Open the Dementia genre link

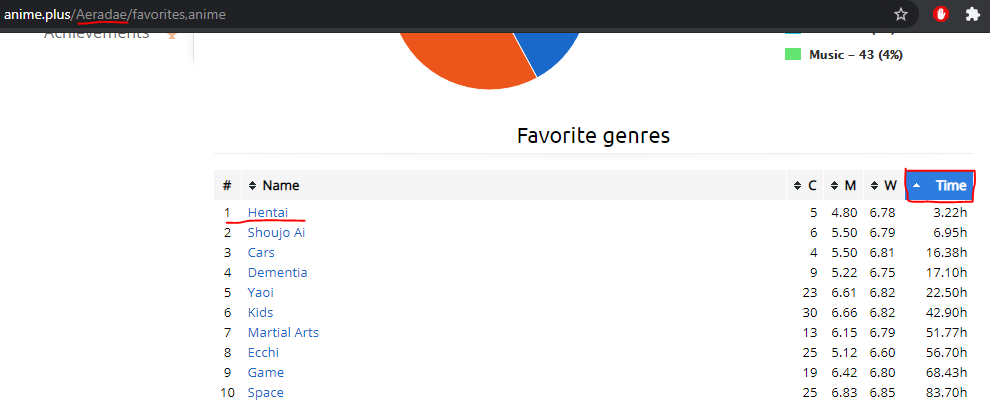click(277, 273)
